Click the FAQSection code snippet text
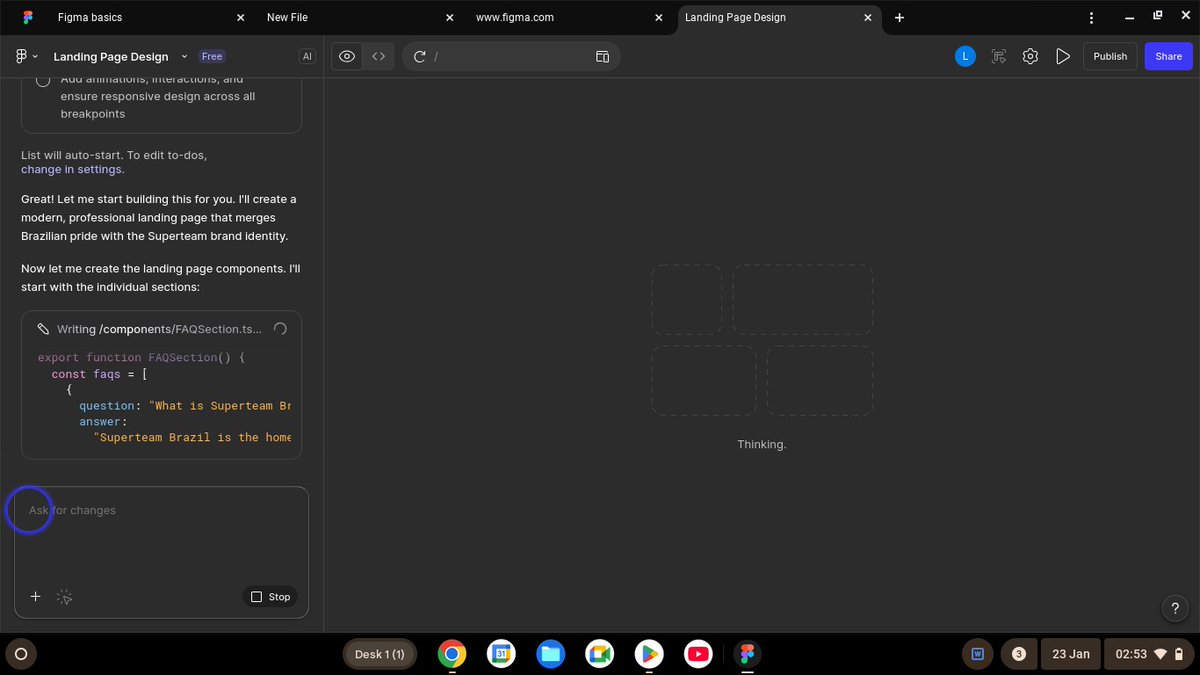Image resolution: width=1200 pixels, height=675 pixels. click(164, 397)
